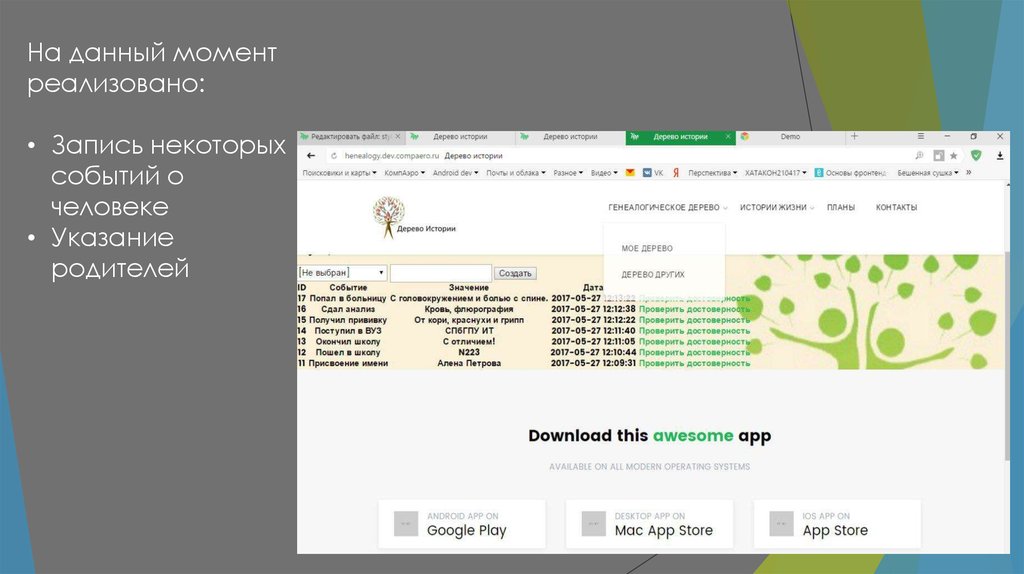1024x574 pixels.
Task: Click the Google Play app icon placeholder
Action: [406, 524]
